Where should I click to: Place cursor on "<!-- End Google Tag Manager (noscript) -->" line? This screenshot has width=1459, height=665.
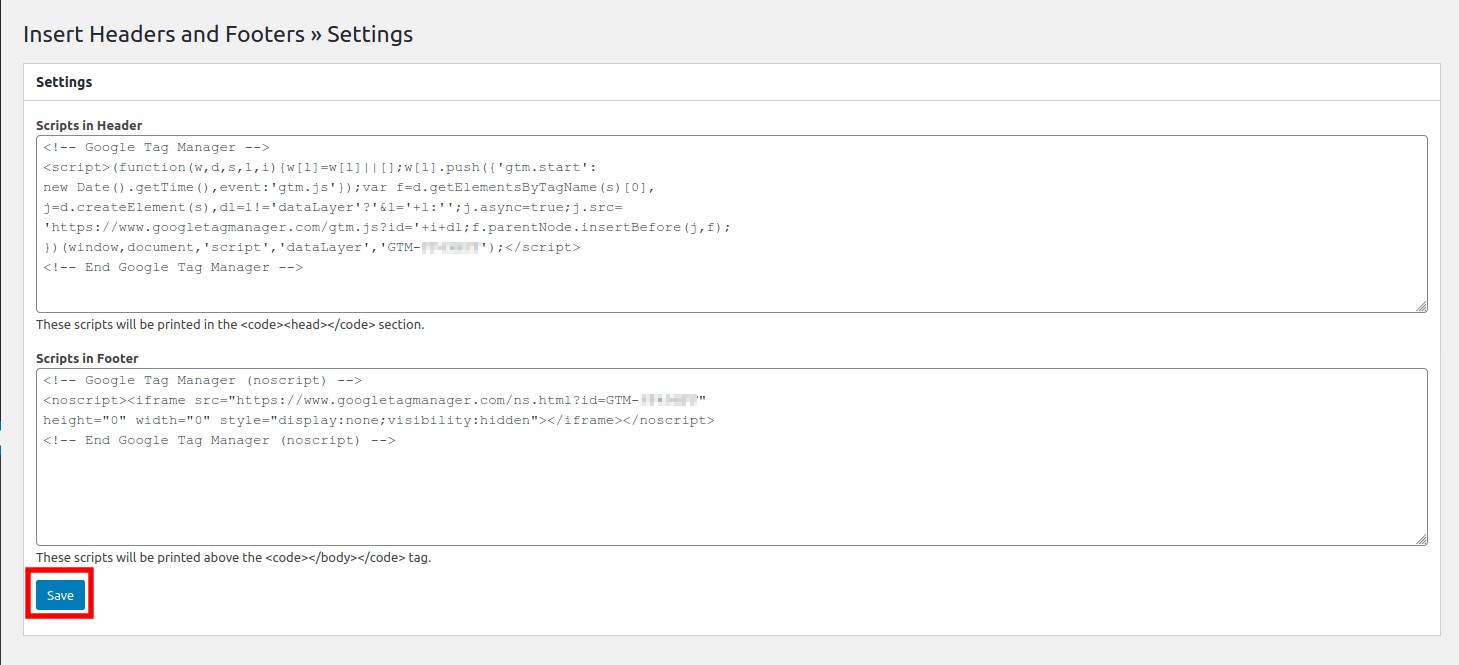[x=219, y=440]
